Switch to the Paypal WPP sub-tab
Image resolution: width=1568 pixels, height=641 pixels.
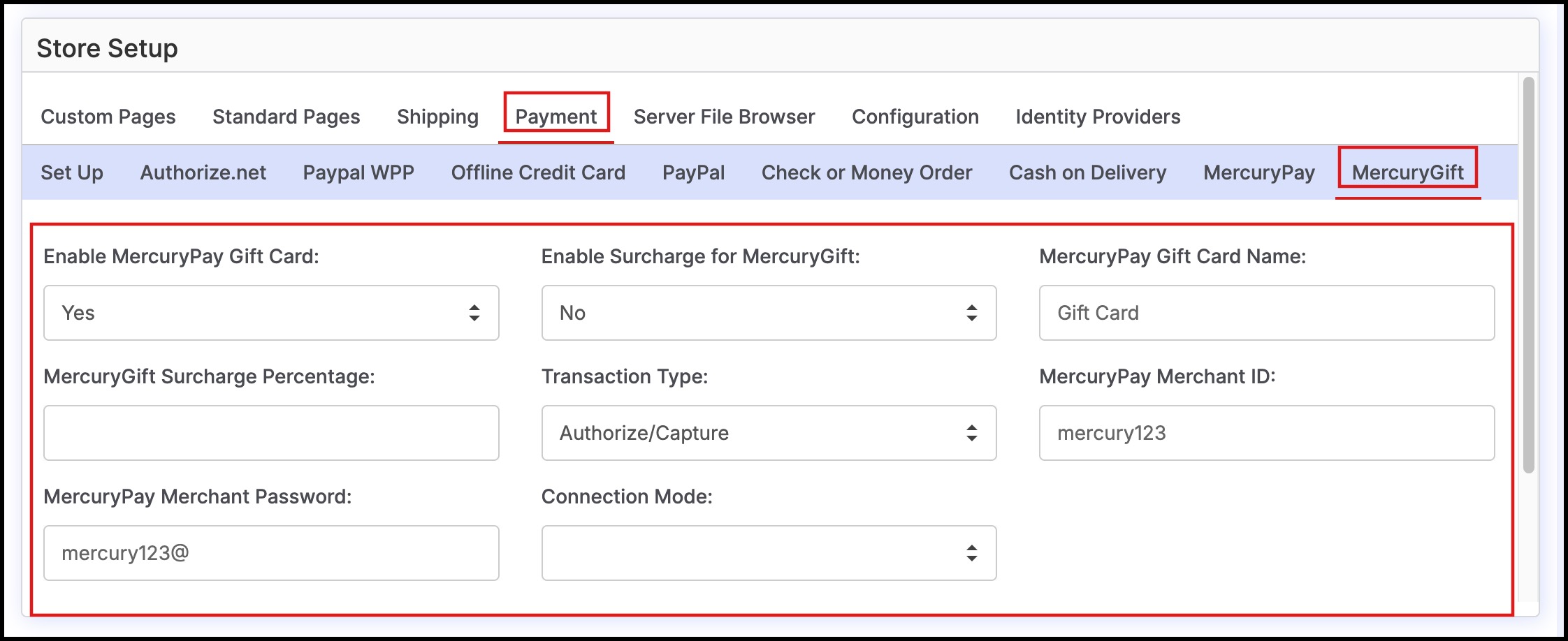pos(358,172)
